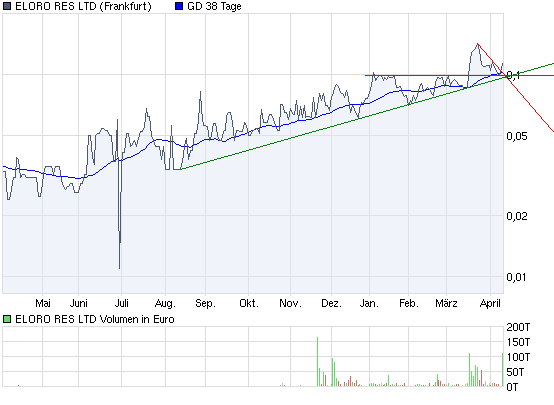Click the 'Juni' month axis label
554x405 pixels.
tap(78, 303)
